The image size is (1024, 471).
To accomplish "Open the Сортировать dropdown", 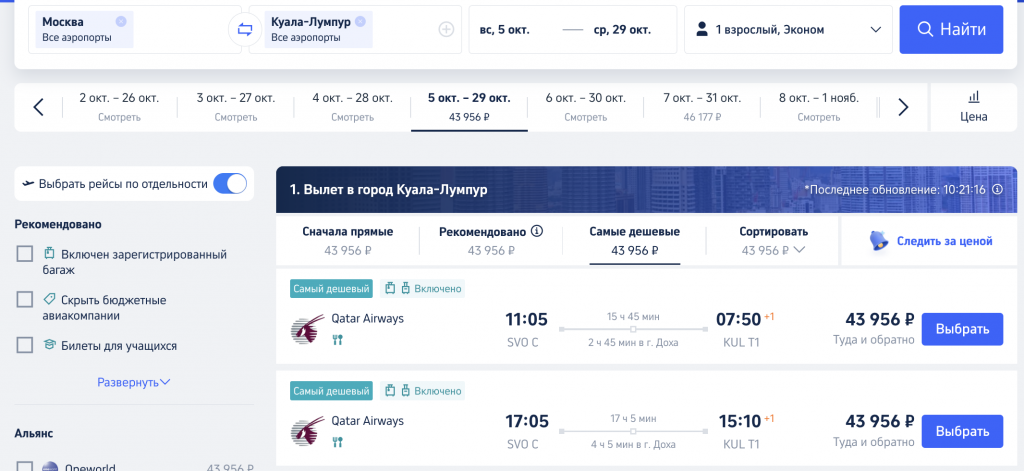I will (x=773, y=240).
